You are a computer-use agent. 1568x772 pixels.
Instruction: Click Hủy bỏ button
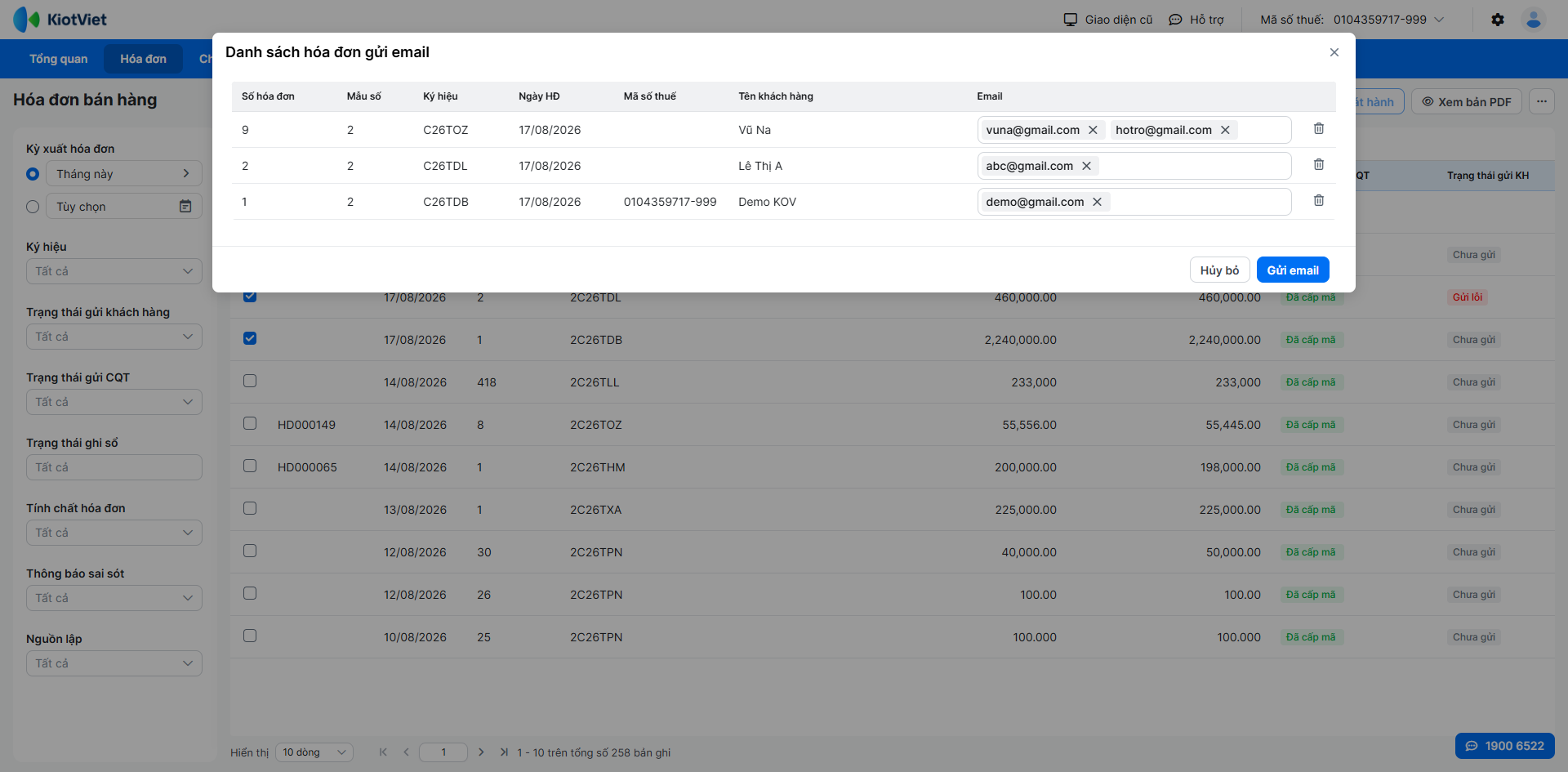coord(1219,270)
